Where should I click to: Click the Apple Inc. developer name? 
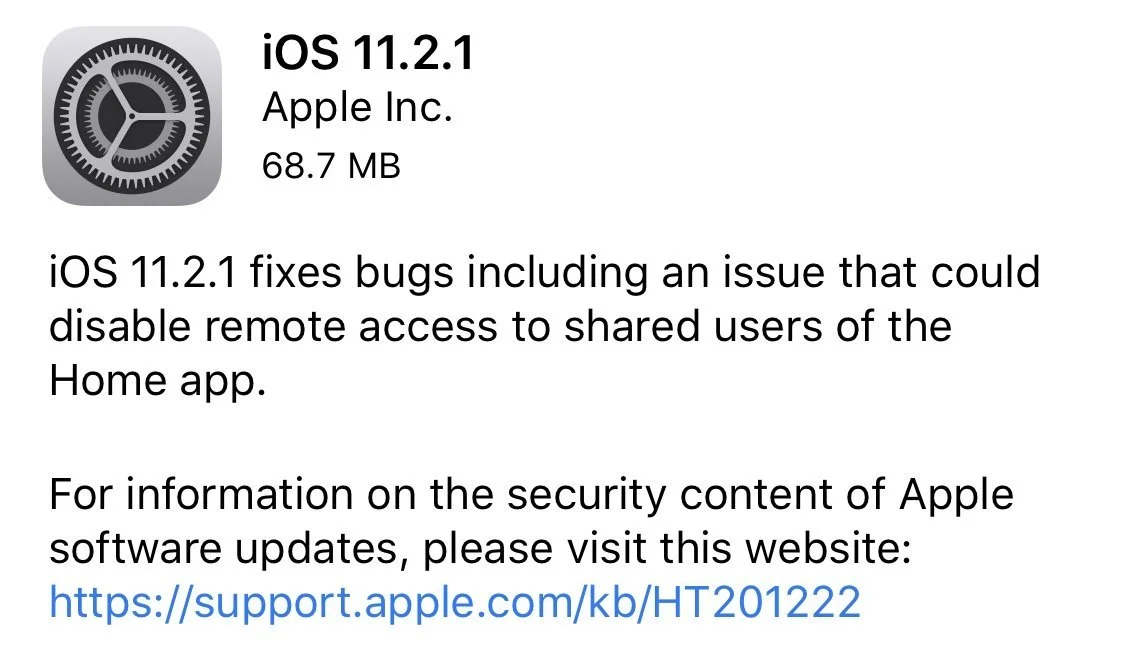click(357, 108)
